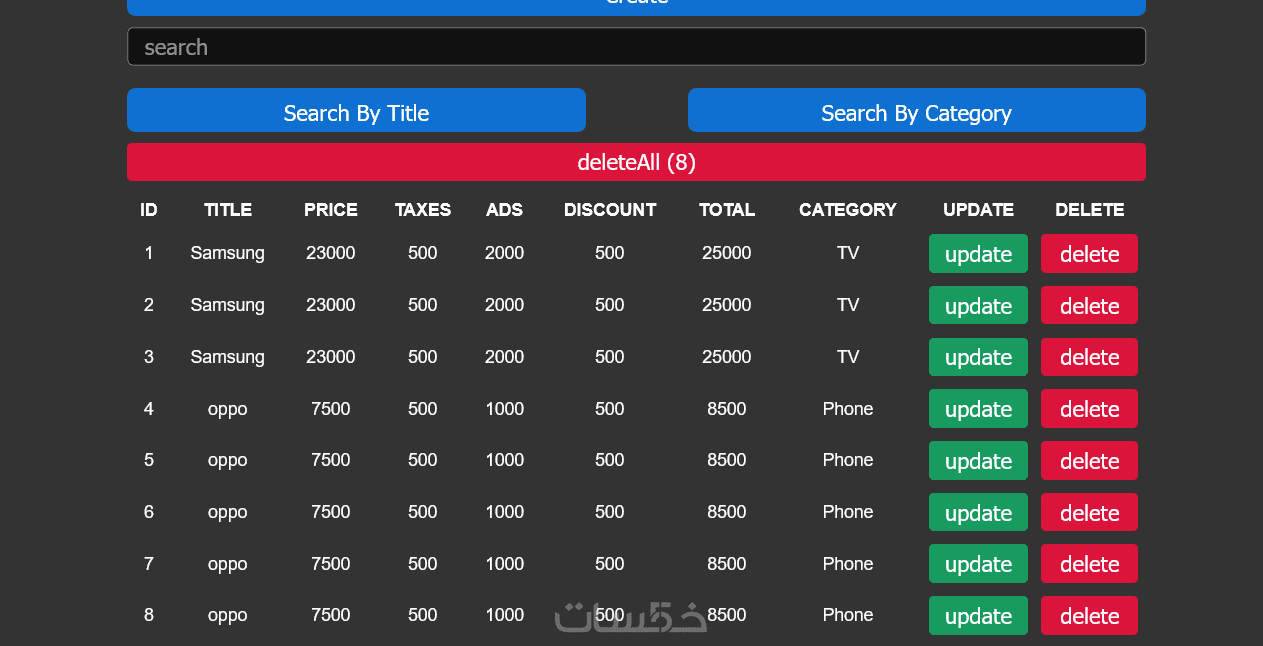The height and width of the screenshot is (646, 1263).
Task: Delete the oppo product with ID 5
Action: pos(1089,460)
